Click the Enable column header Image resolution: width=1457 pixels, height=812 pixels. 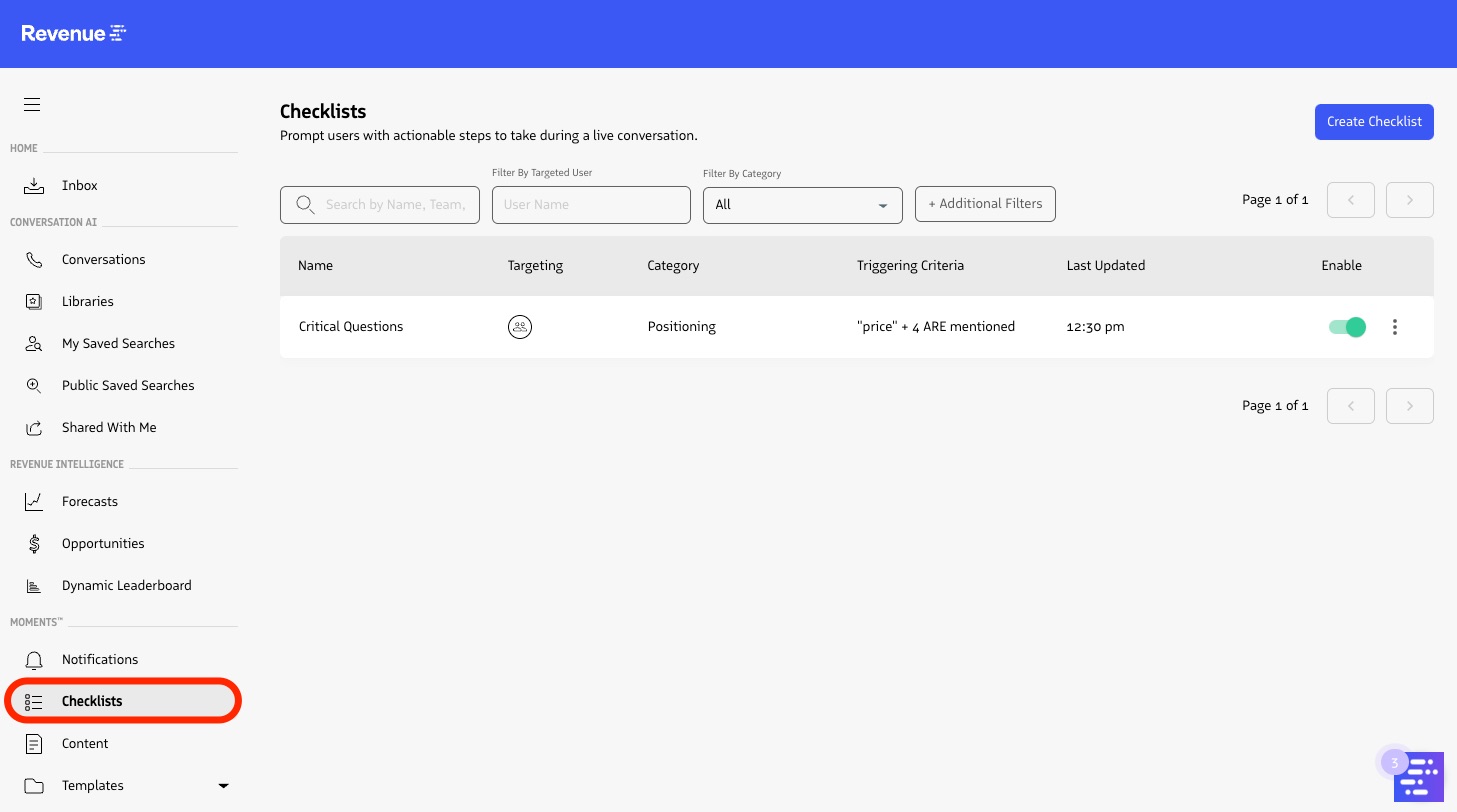[1341, 265]
